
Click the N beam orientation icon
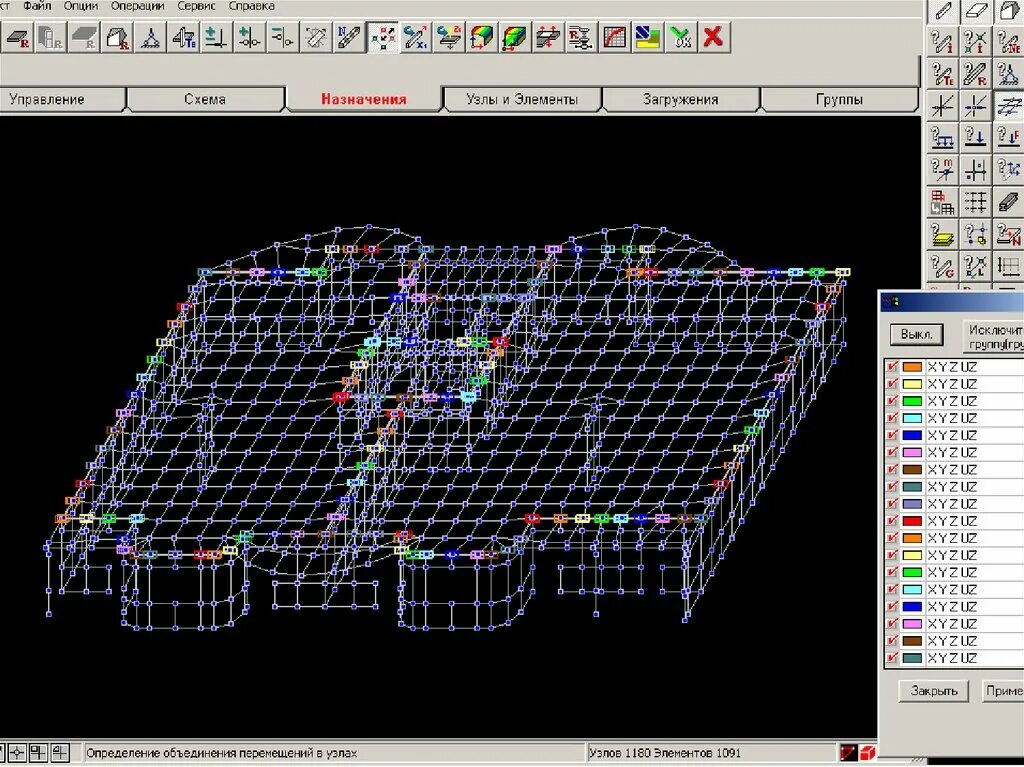coord(349,37)
